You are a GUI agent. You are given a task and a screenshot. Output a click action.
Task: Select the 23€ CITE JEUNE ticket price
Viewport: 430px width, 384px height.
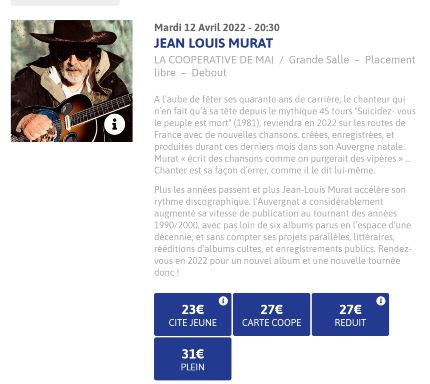192,314
